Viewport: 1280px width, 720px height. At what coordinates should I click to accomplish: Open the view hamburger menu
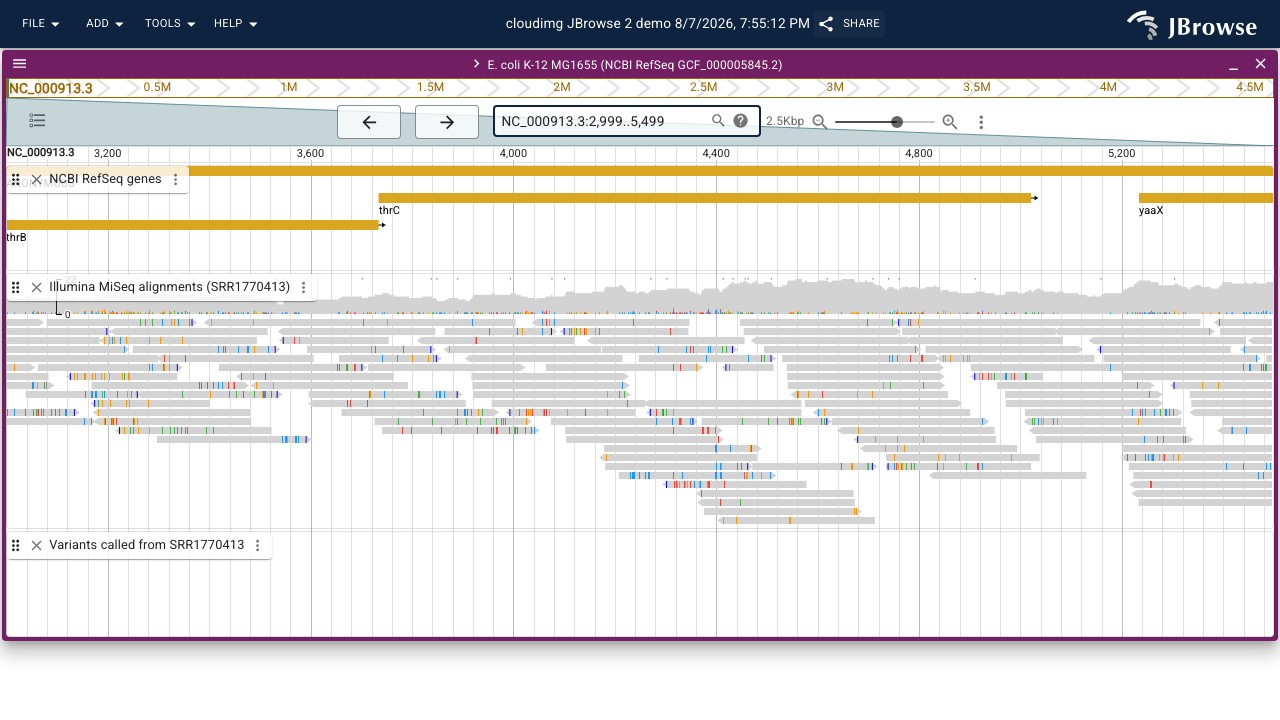20,63
